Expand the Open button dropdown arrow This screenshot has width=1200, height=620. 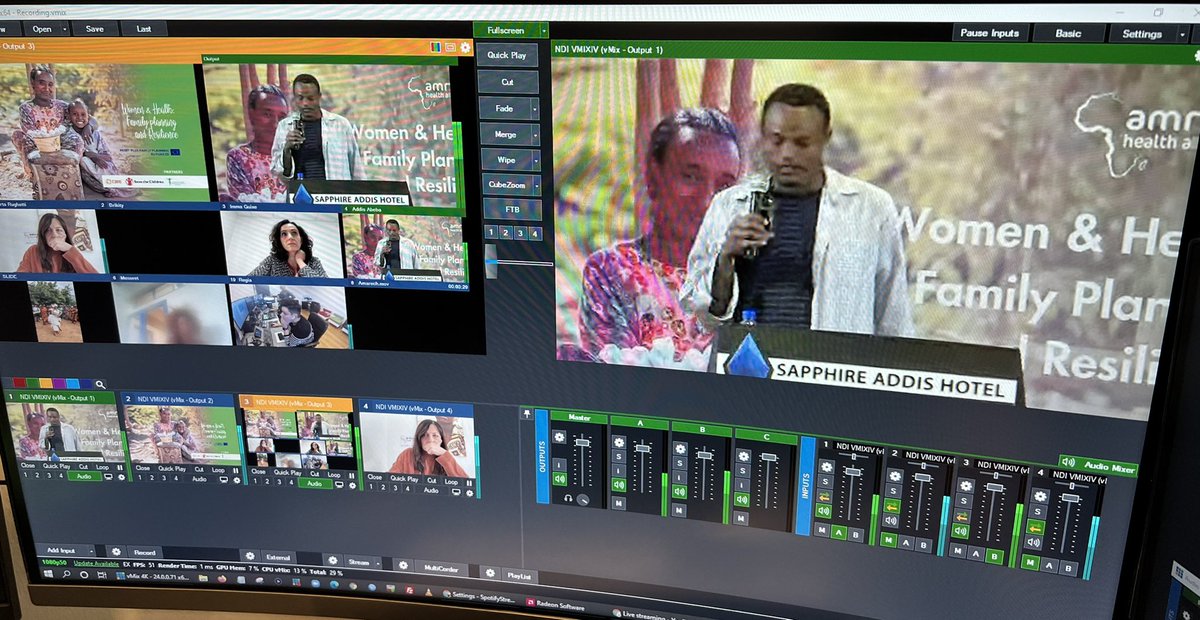coord(65,29)
